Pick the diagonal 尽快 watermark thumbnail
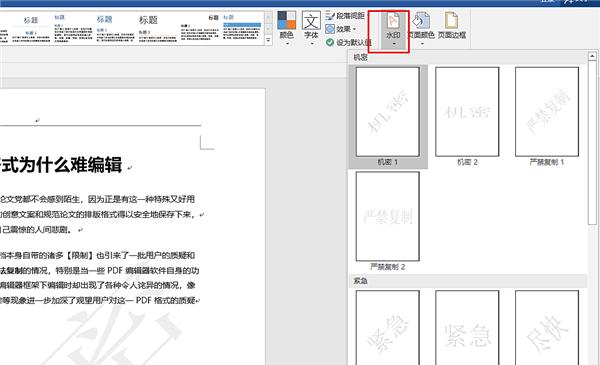This screenshot has height=365, width=600. pos(547,328)
